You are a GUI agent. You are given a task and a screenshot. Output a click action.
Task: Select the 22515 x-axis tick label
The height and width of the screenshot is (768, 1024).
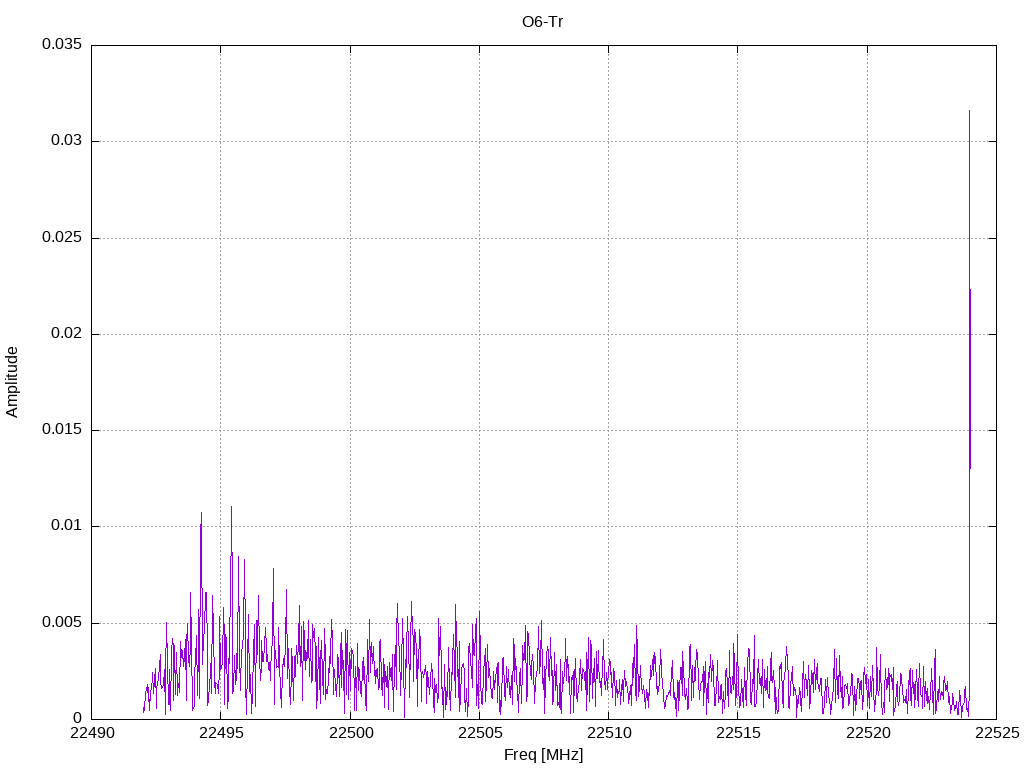(x=738, y=733)
